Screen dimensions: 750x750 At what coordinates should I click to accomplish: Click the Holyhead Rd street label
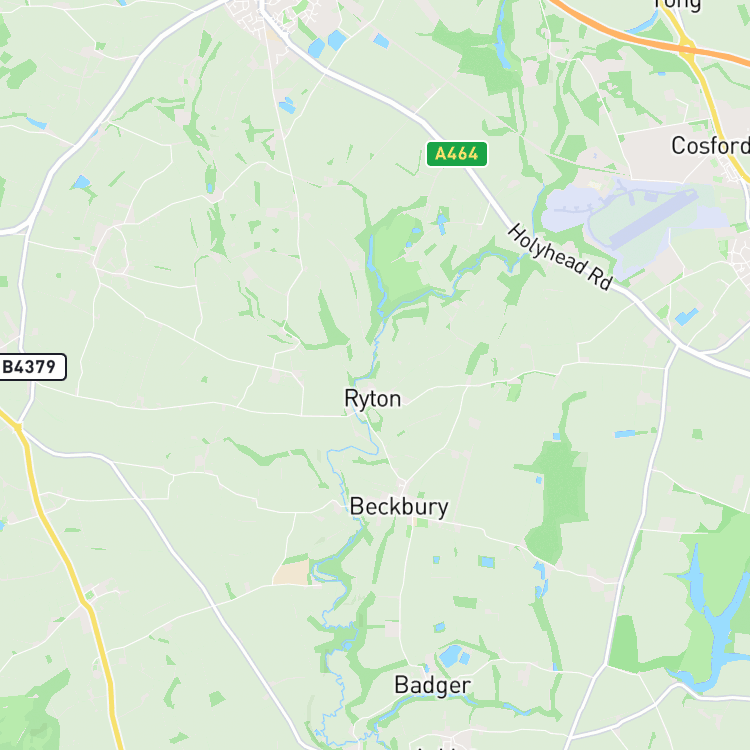click(x=560, y=257)
